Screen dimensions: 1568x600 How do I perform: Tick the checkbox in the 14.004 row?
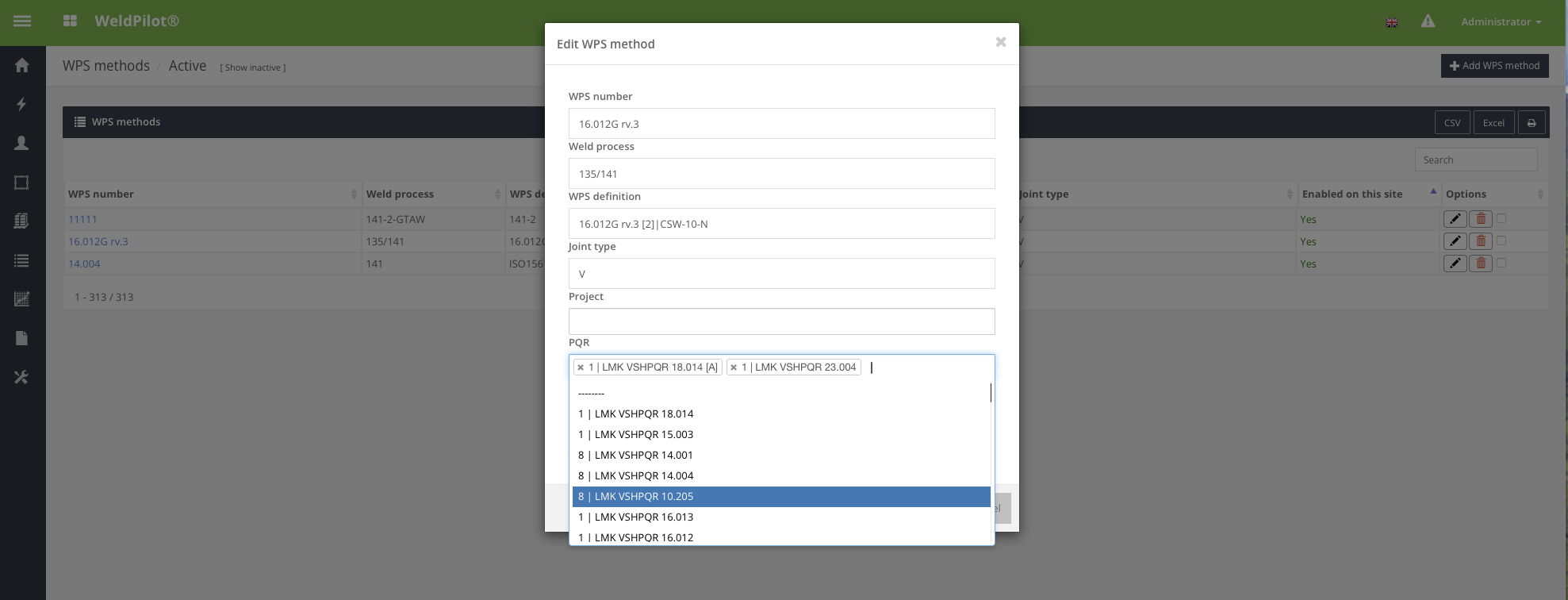(1501, 263)
